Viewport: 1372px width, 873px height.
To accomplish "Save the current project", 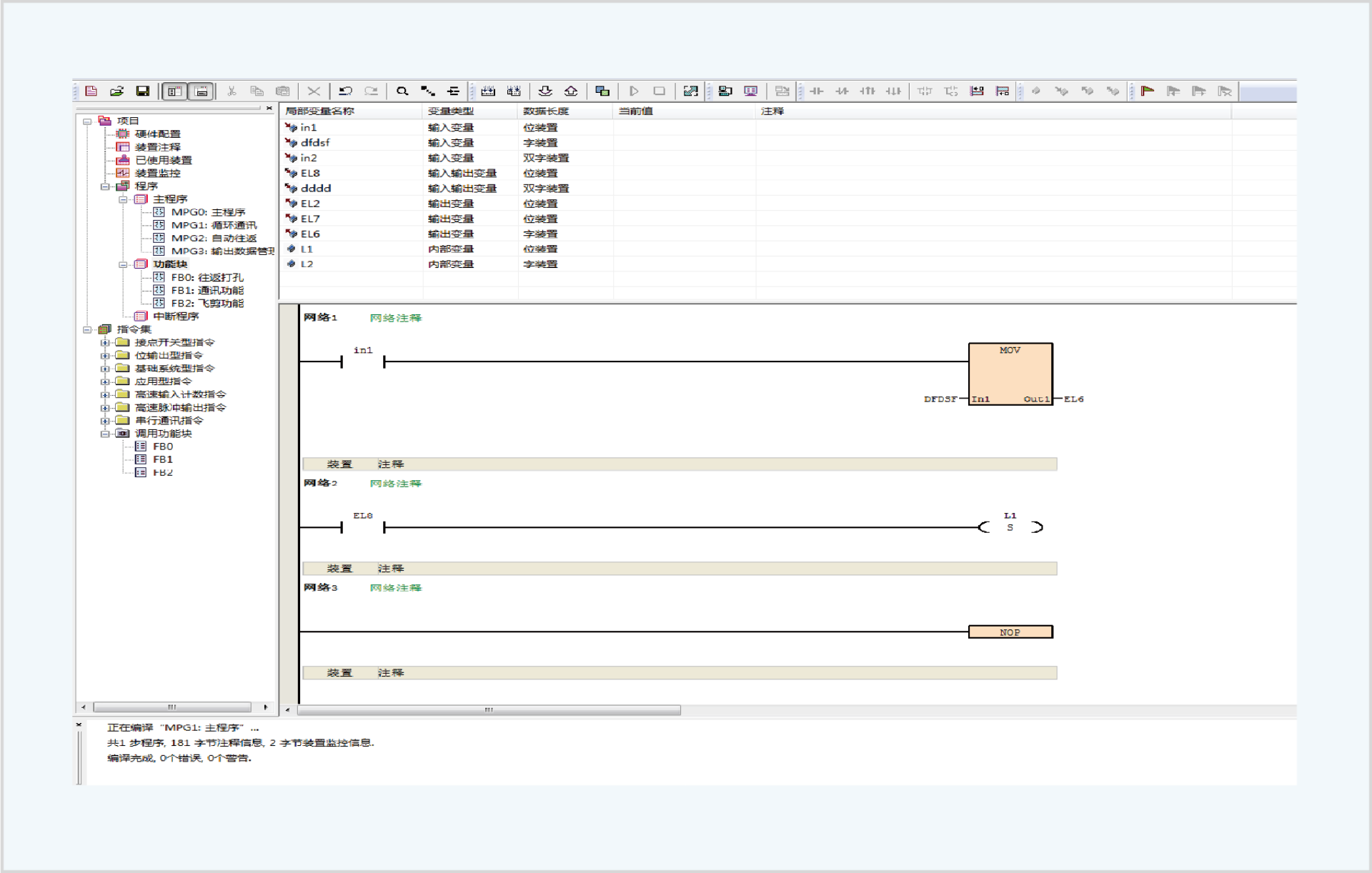I will point(142,91).
